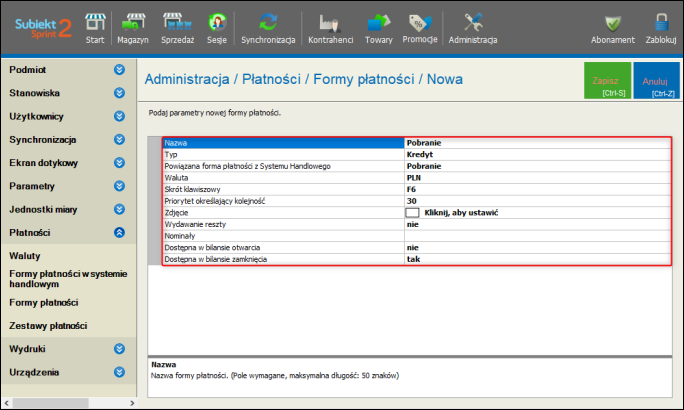Expand the Podmiot sidebar section
This screenshot has height=410, width=684.
coord(119,70)
